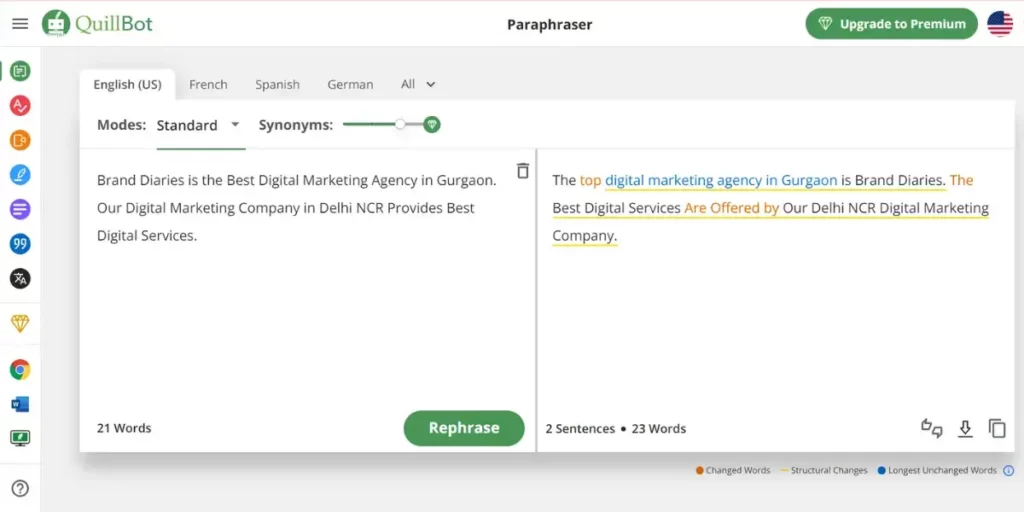Open the Chrome extension sidebar icon

pyautogui.click(x=20, y=370)
